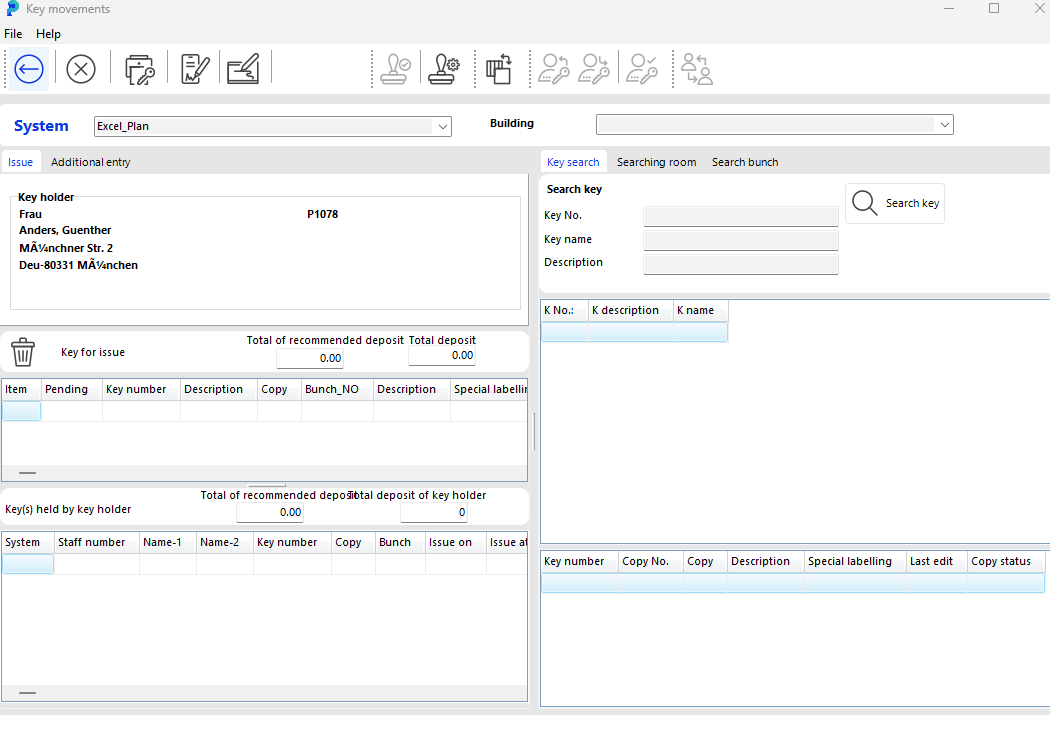Click the document with pen signing icon
The height and width of the screenshot is (732, 1050).
coord(195,69)
